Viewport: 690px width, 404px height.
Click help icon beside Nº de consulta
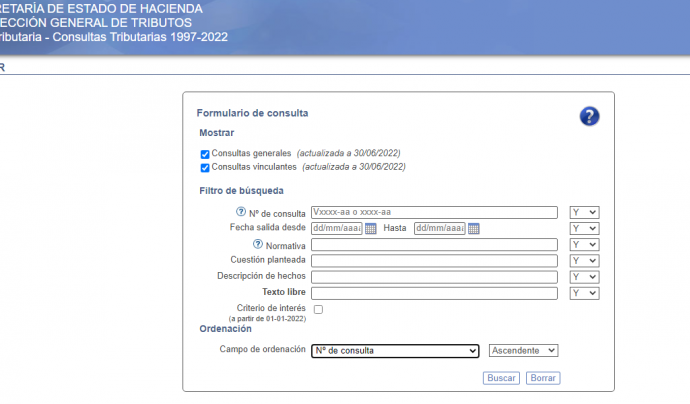[x=240, y=212]
